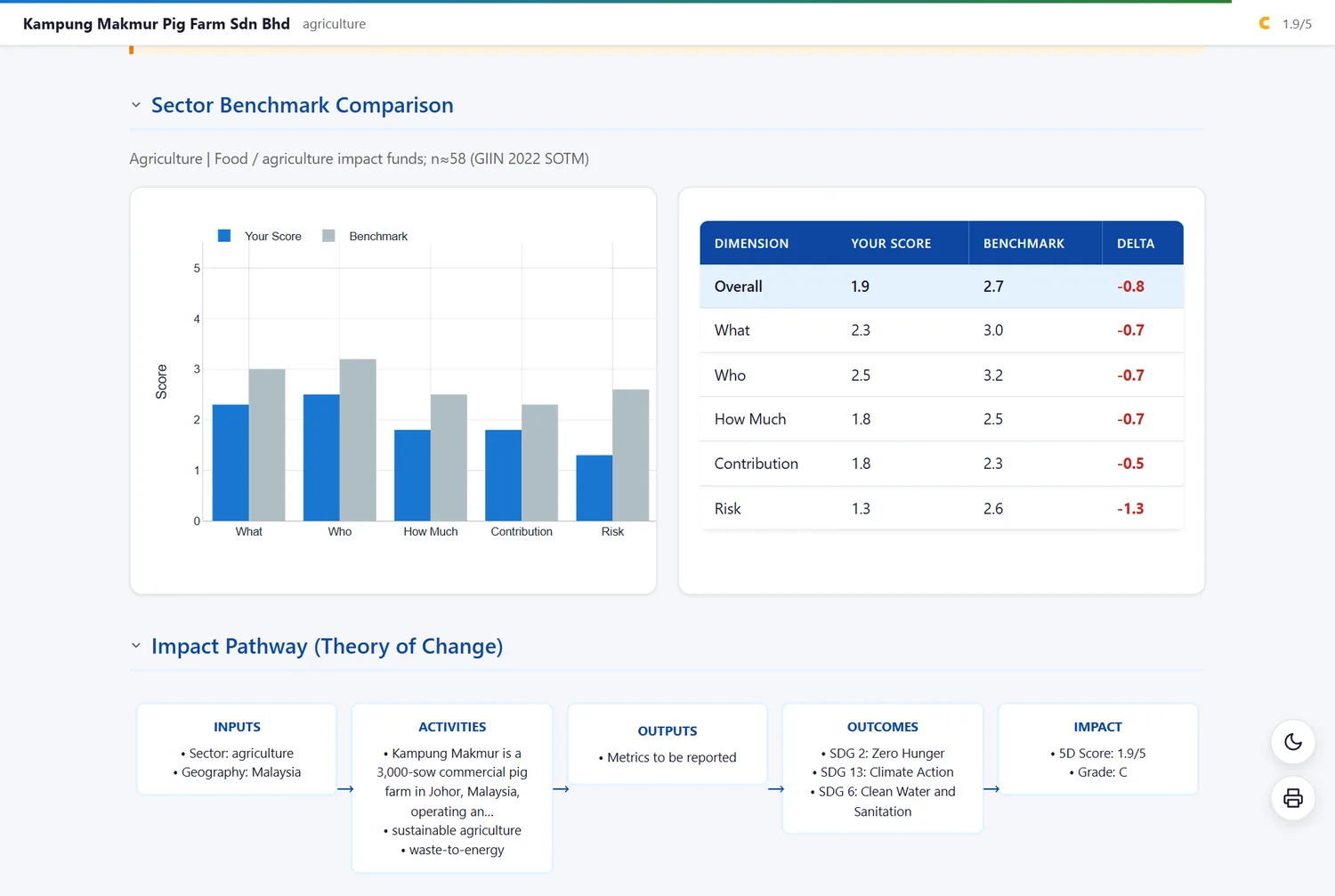The height and width of the screenshot is (896, 1335).
Task: Click the Overall benchmark value 2.7
Action: click(993, 287)
